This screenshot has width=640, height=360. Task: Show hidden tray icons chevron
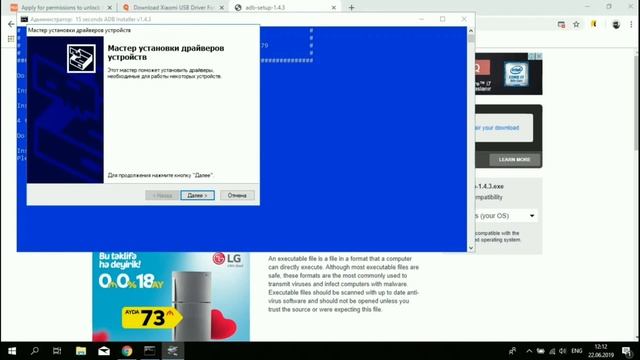click(x=529, y=351)
